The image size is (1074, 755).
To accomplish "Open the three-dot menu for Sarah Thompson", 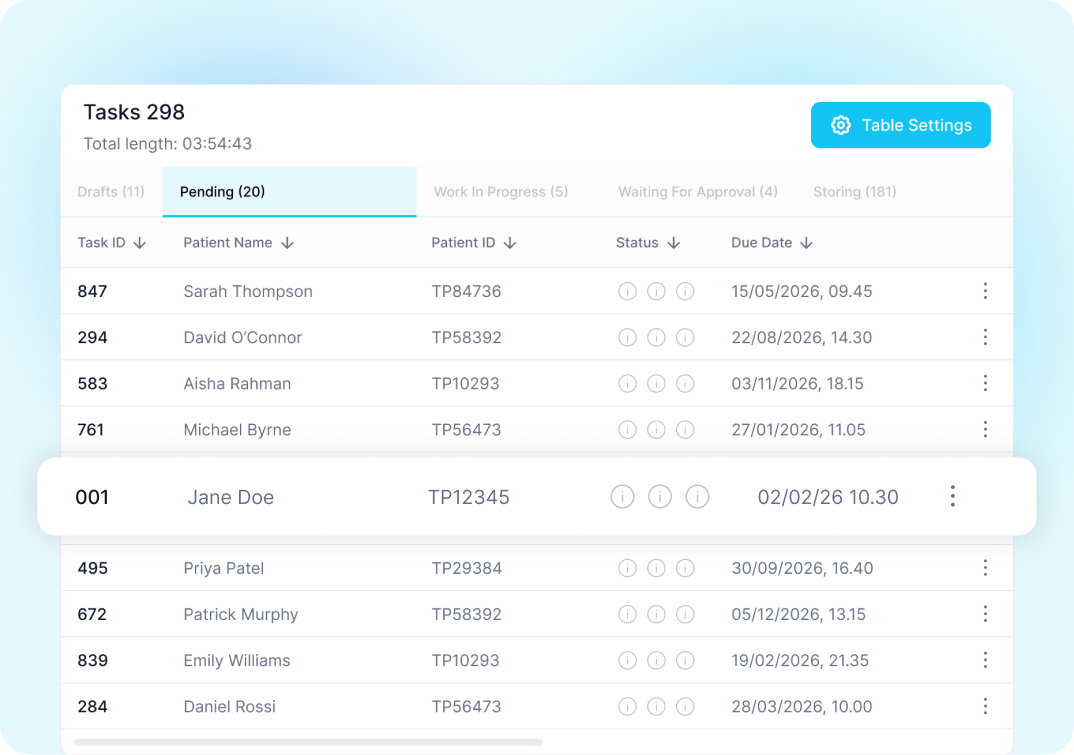I will (985, 291).
